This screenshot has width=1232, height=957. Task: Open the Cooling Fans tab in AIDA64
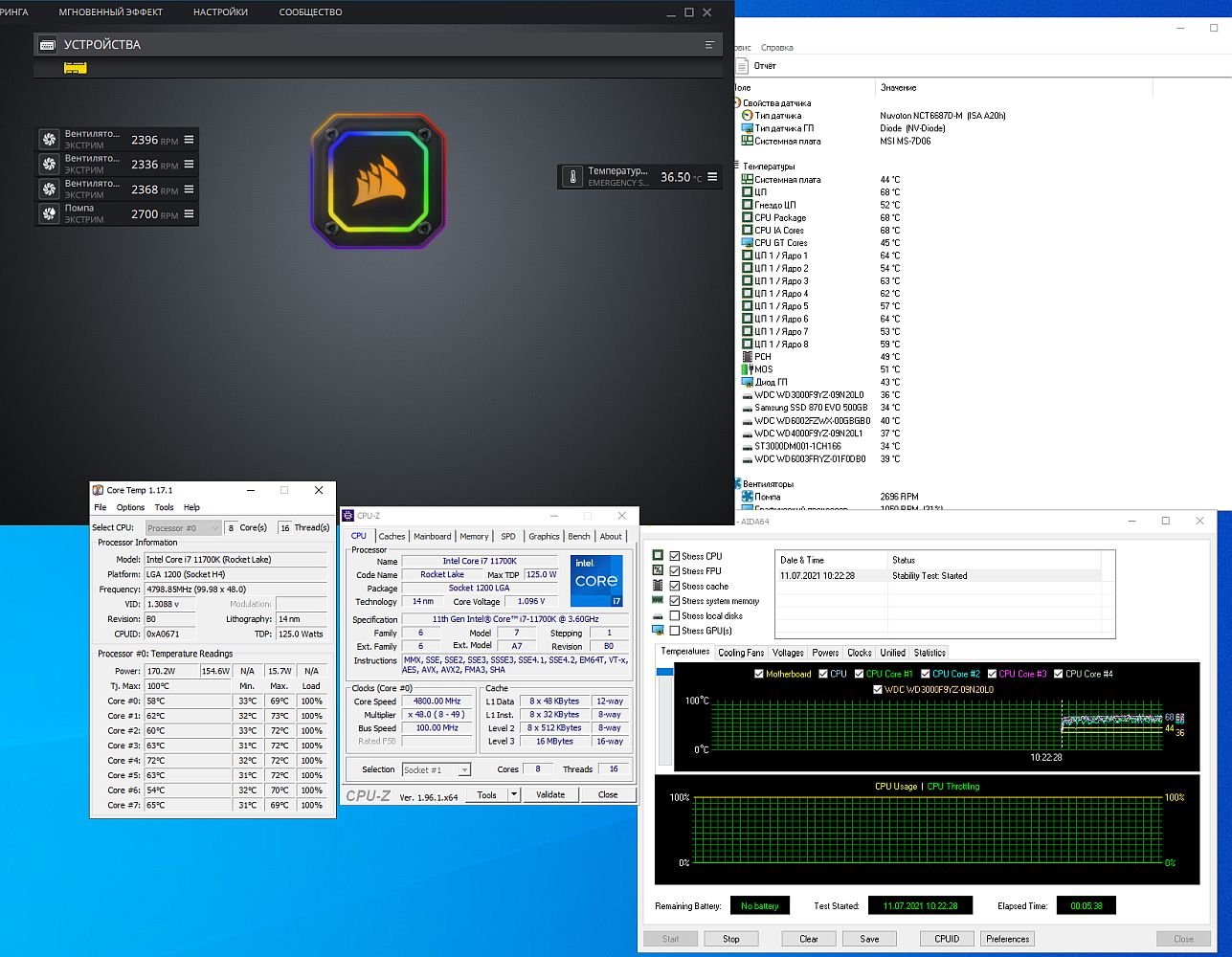741,653
